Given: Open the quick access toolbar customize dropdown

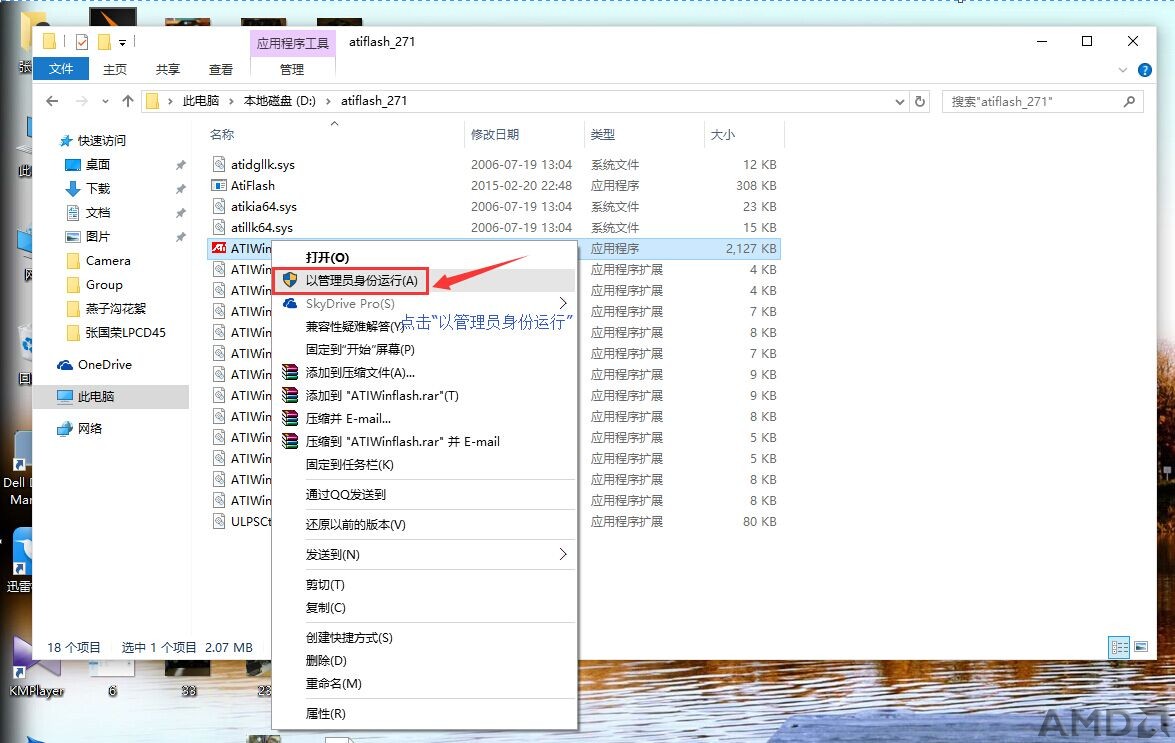Looking at the screenshot, I should 122,43.
